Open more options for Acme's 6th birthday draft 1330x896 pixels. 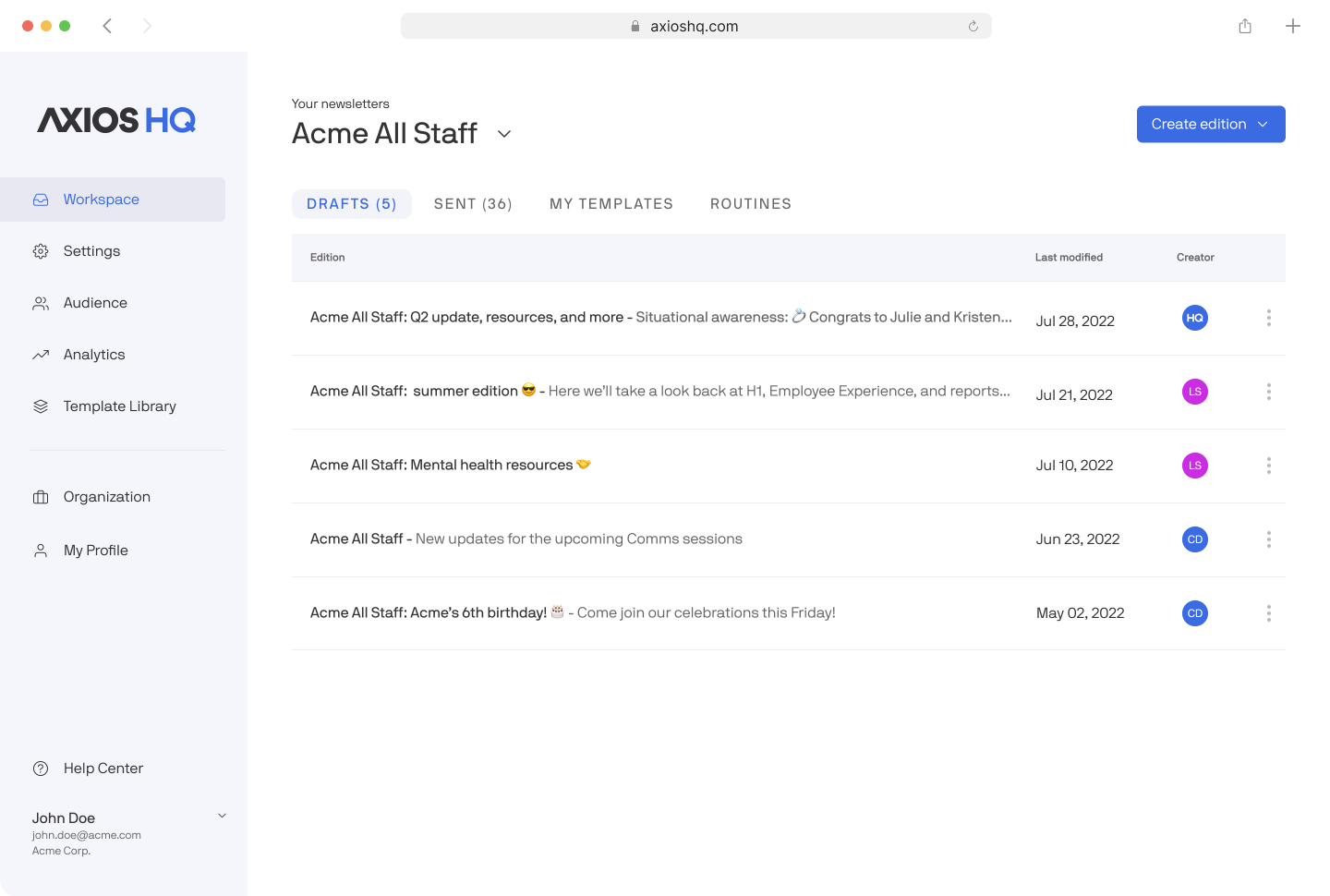click(1269, 613)
